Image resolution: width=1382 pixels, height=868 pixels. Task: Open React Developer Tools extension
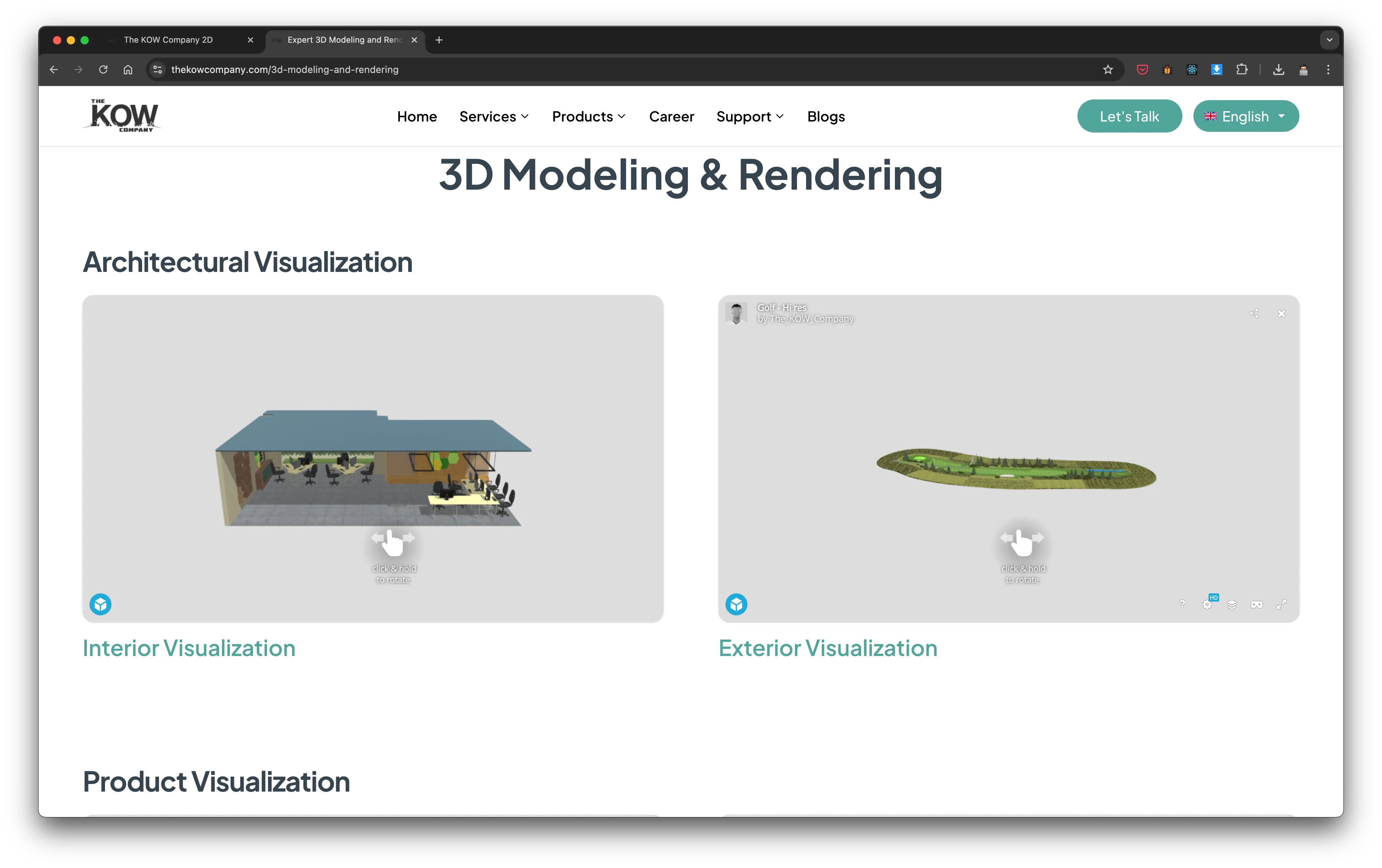(x=1192, y=70)
